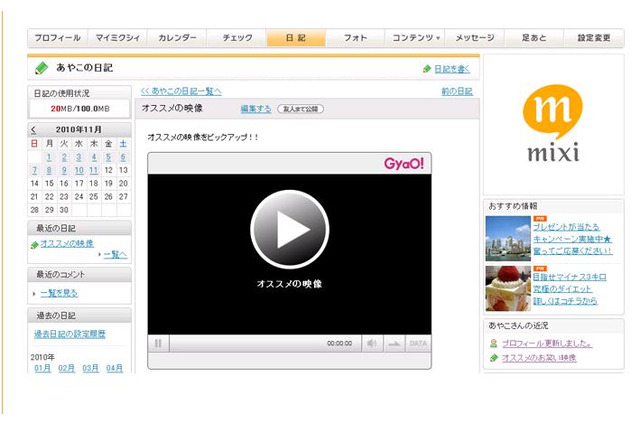This screenshot has height=426, width=640.
Task: Open the 足あと tab
Action: pyautogui.click(x=534, y=38)
